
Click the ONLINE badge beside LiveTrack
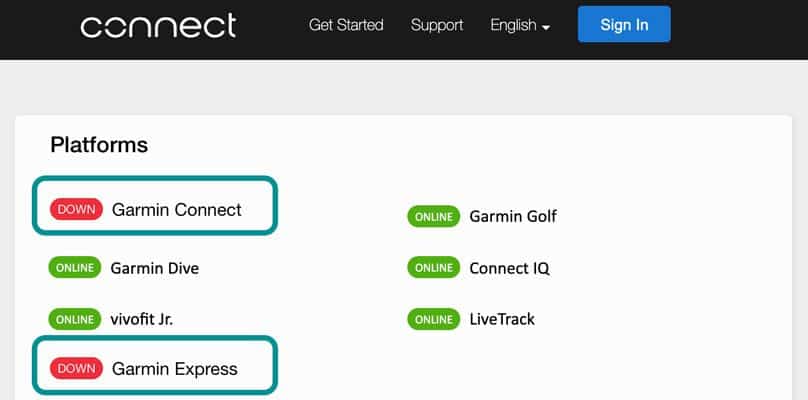tap(433, 319)
